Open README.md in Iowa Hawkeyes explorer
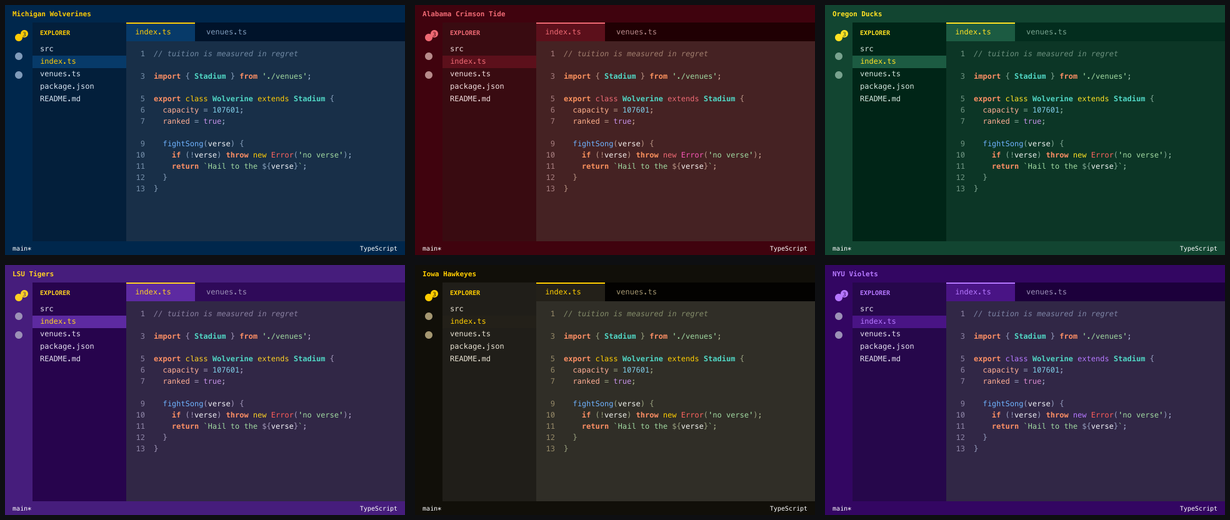The image size is (1230, 520). 489,359
